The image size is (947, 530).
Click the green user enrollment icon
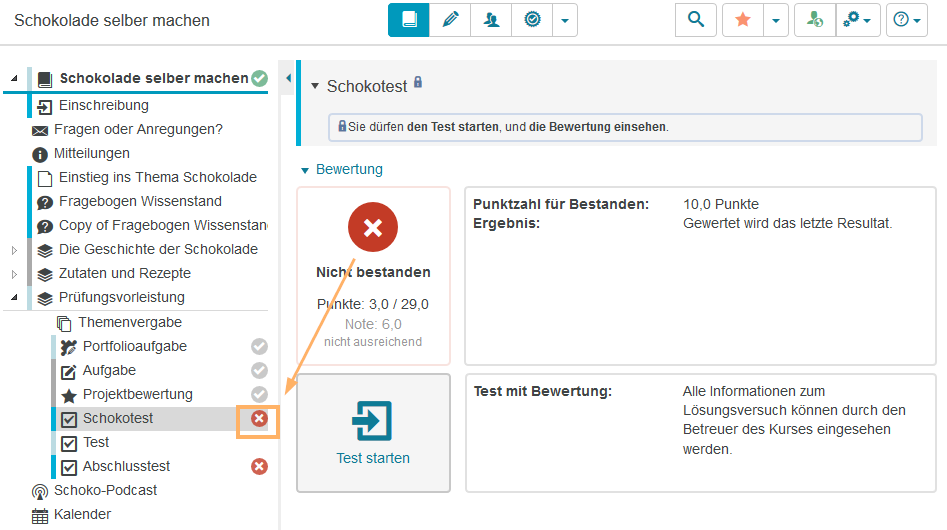815,20
